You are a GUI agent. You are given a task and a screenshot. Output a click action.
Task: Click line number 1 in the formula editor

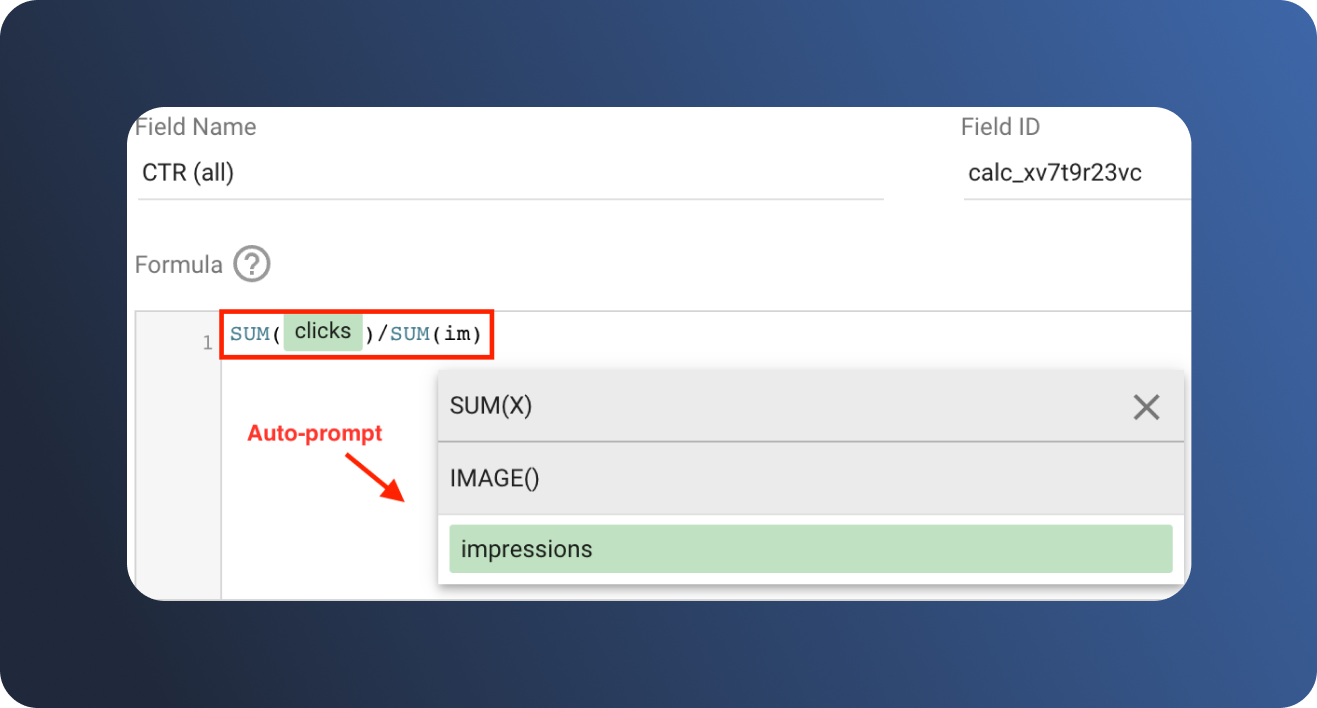coord(208,342)
